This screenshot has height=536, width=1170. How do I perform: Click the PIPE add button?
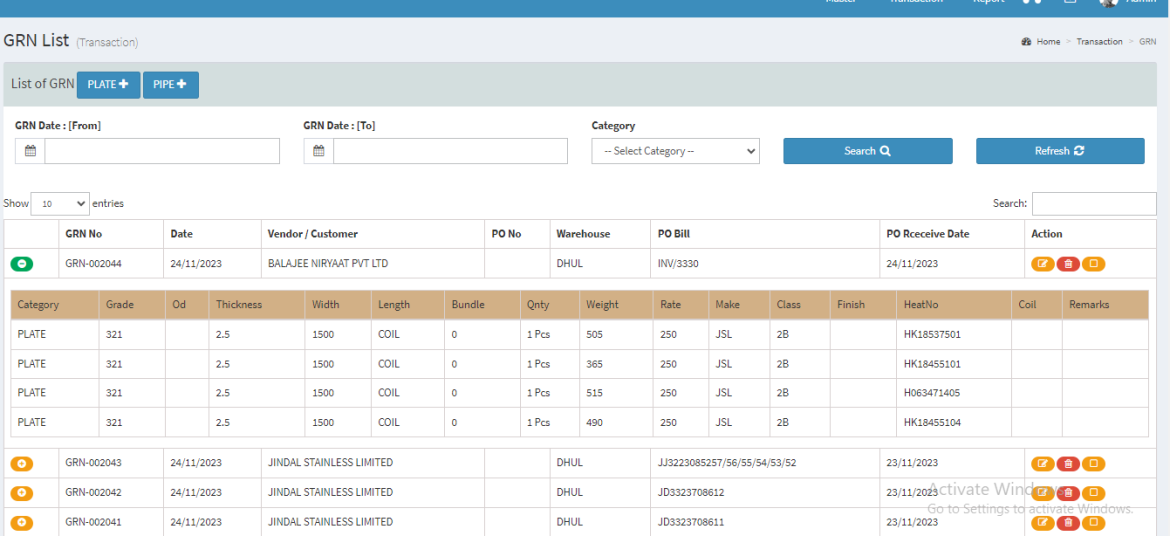pos(170,85)
